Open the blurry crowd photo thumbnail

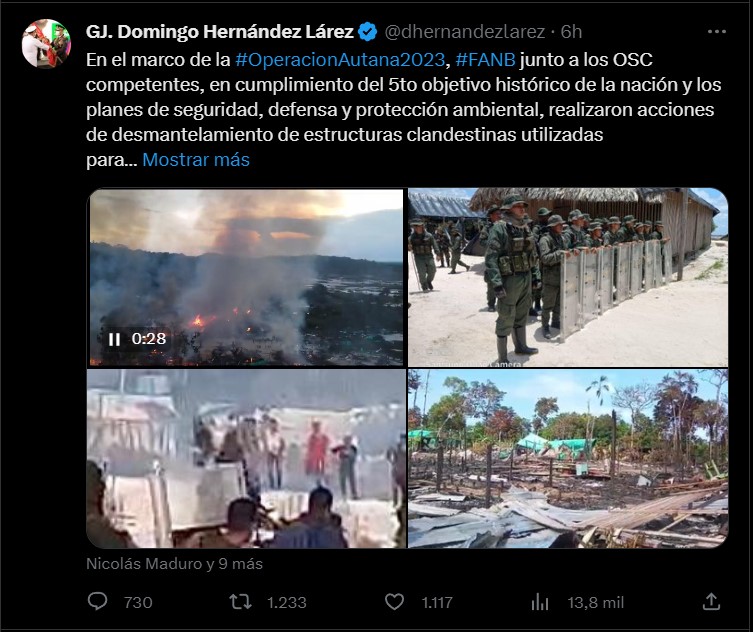click(x=246, y=458)
